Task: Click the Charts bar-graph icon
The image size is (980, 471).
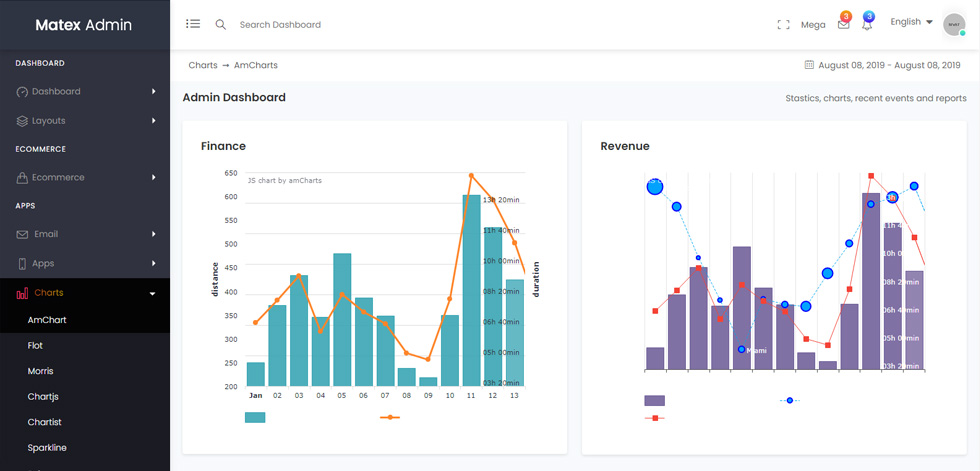Action: pyautogui.click(x=22, y=293)
